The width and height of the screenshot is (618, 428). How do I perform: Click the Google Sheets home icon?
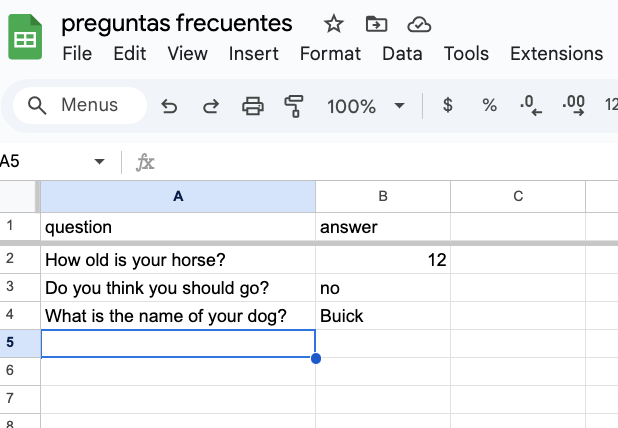(25, 39)
